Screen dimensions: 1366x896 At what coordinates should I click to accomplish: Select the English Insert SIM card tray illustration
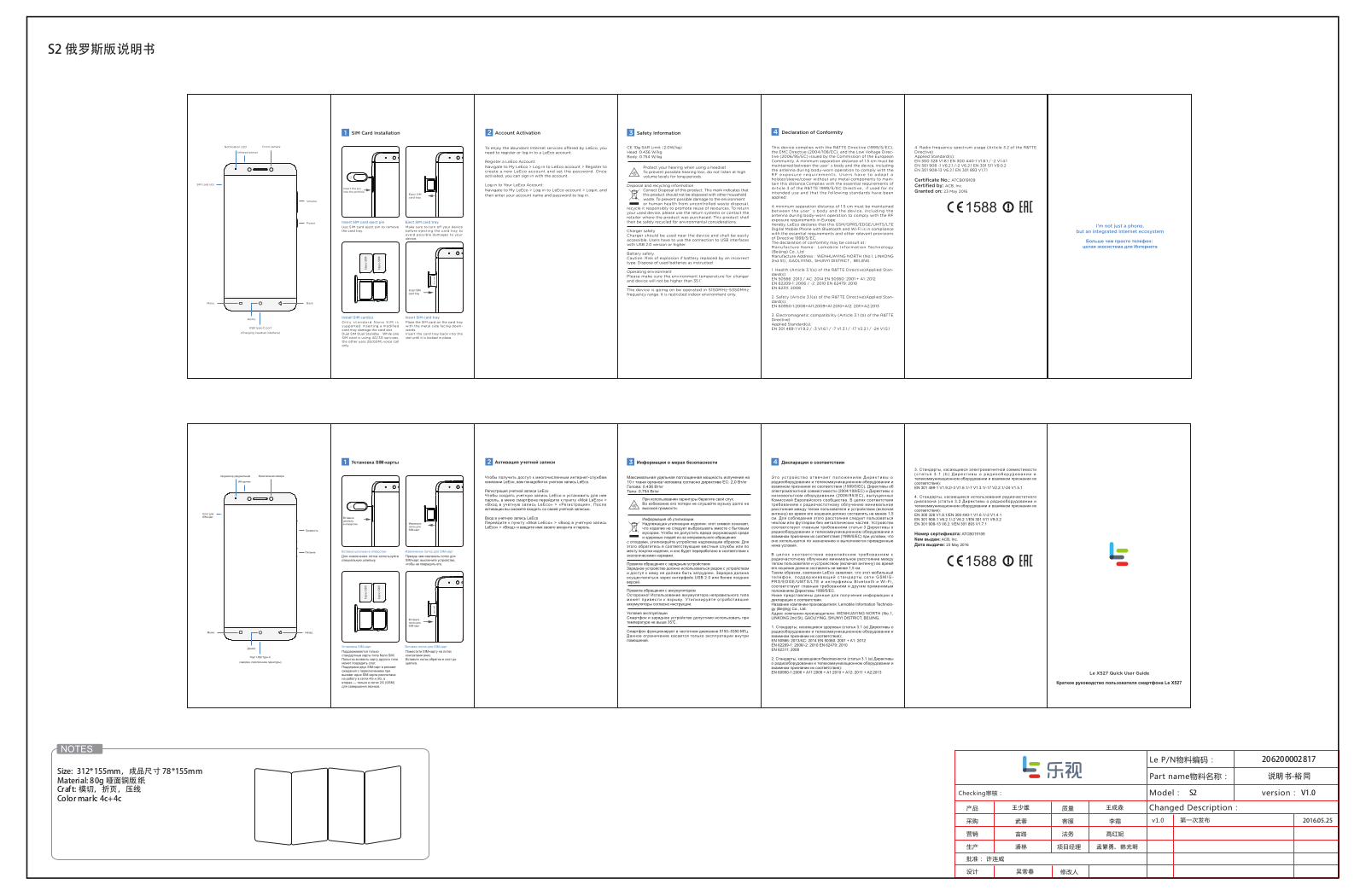[435, 276]
